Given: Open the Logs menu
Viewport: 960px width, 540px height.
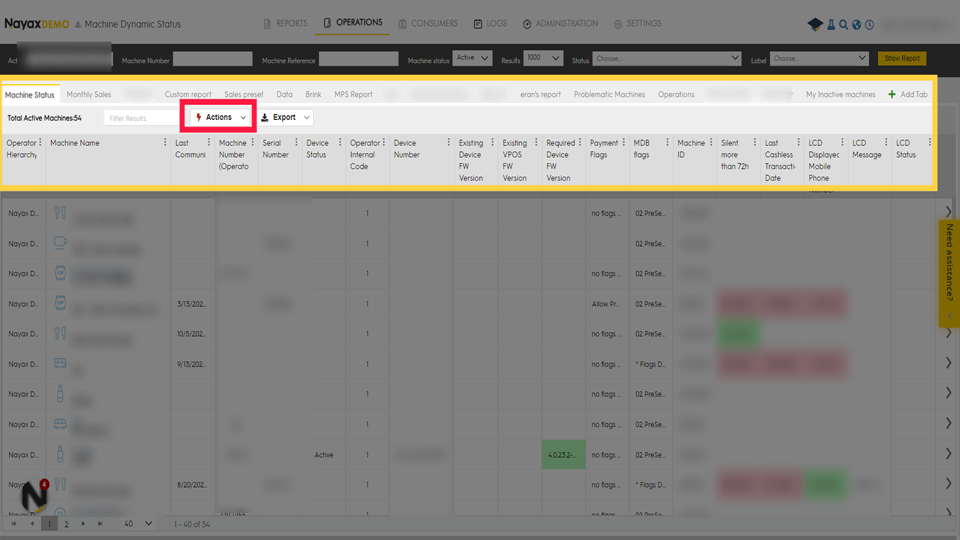Looking at the screenshot, I should [x=490, y=24].
